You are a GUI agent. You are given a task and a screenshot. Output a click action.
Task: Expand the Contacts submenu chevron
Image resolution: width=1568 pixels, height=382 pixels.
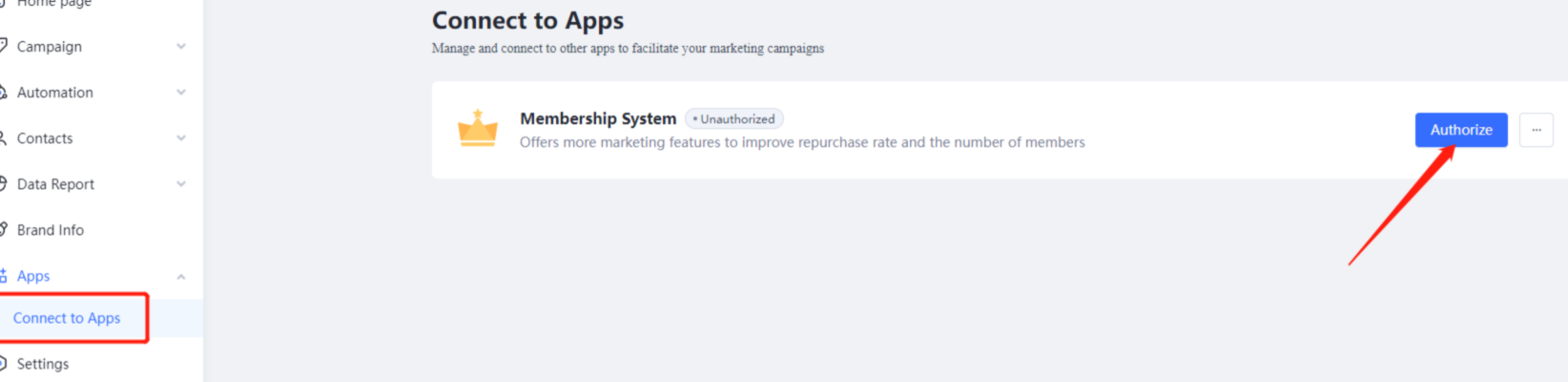(181, 138)
